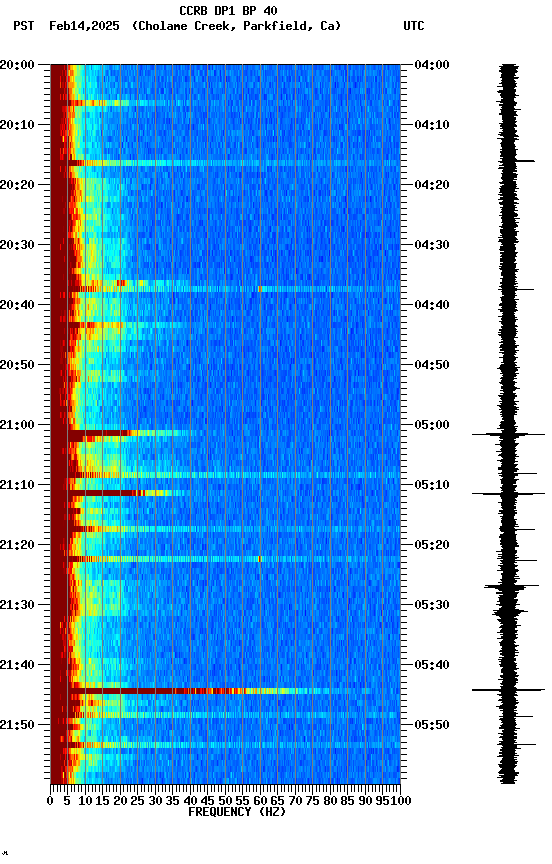
Task: Click the '21:10' PST time label
Action: tap(17, 485)
